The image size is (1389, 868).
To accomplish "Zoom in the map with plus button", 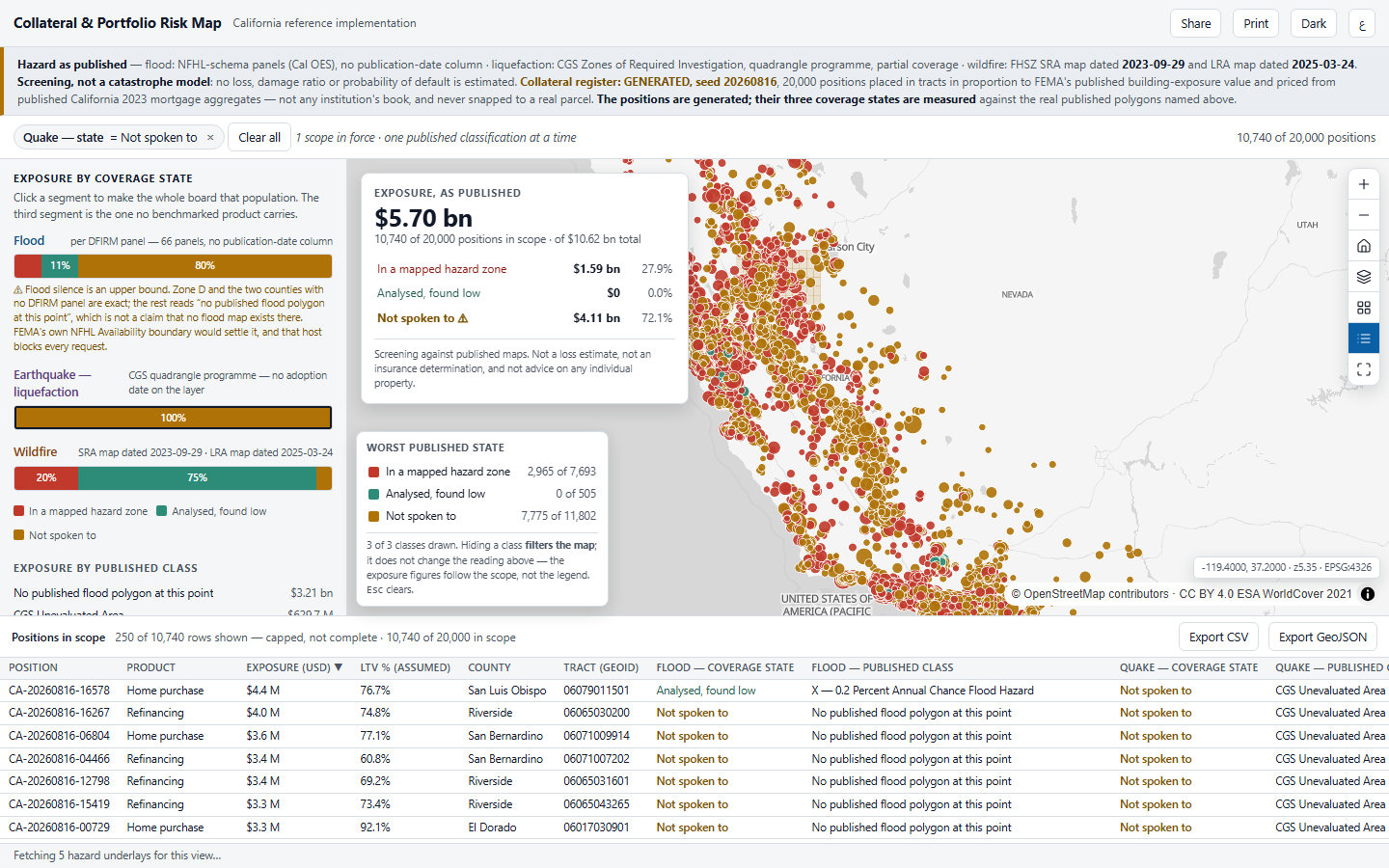I will tap(1363, 184).
